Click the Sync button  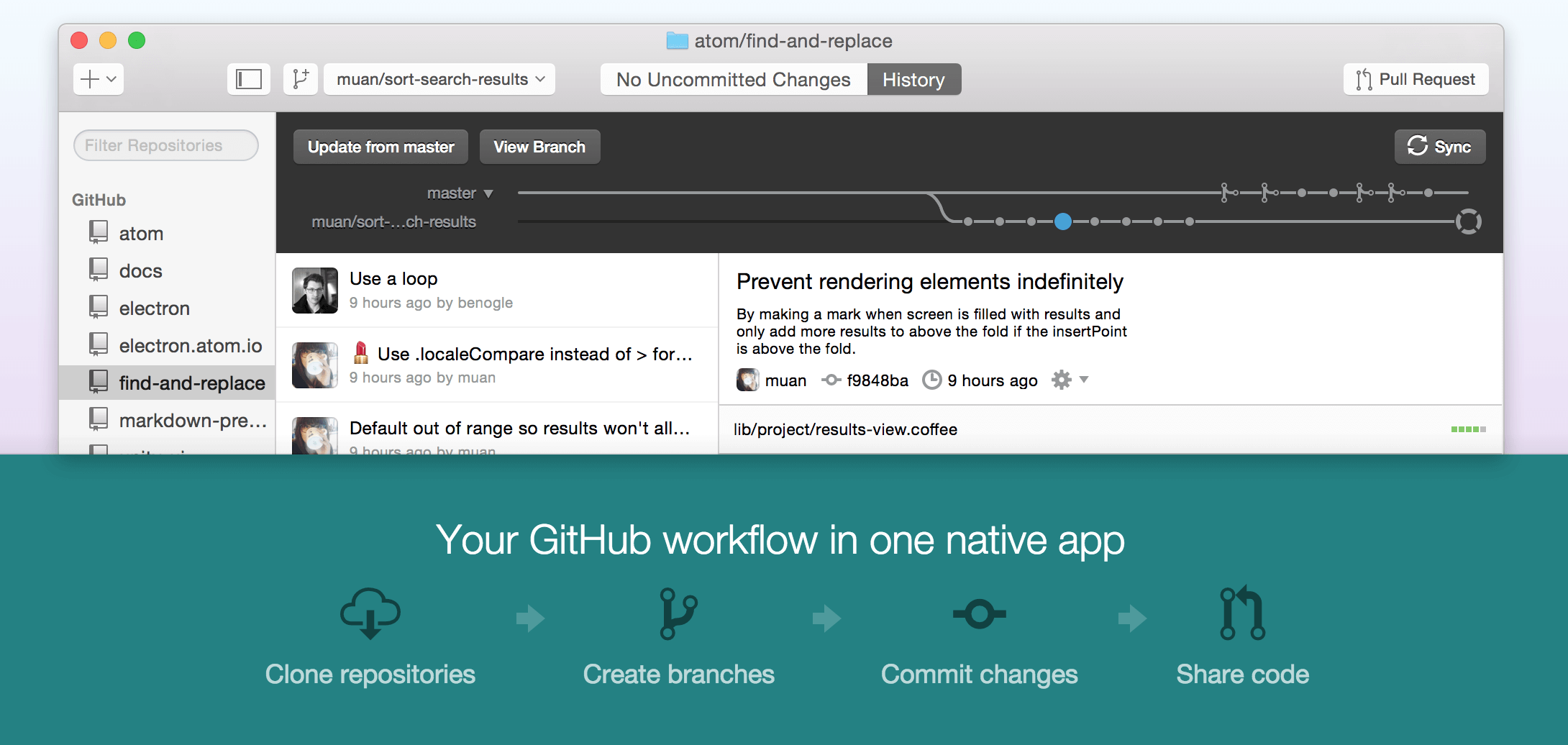coord(1440,147)
